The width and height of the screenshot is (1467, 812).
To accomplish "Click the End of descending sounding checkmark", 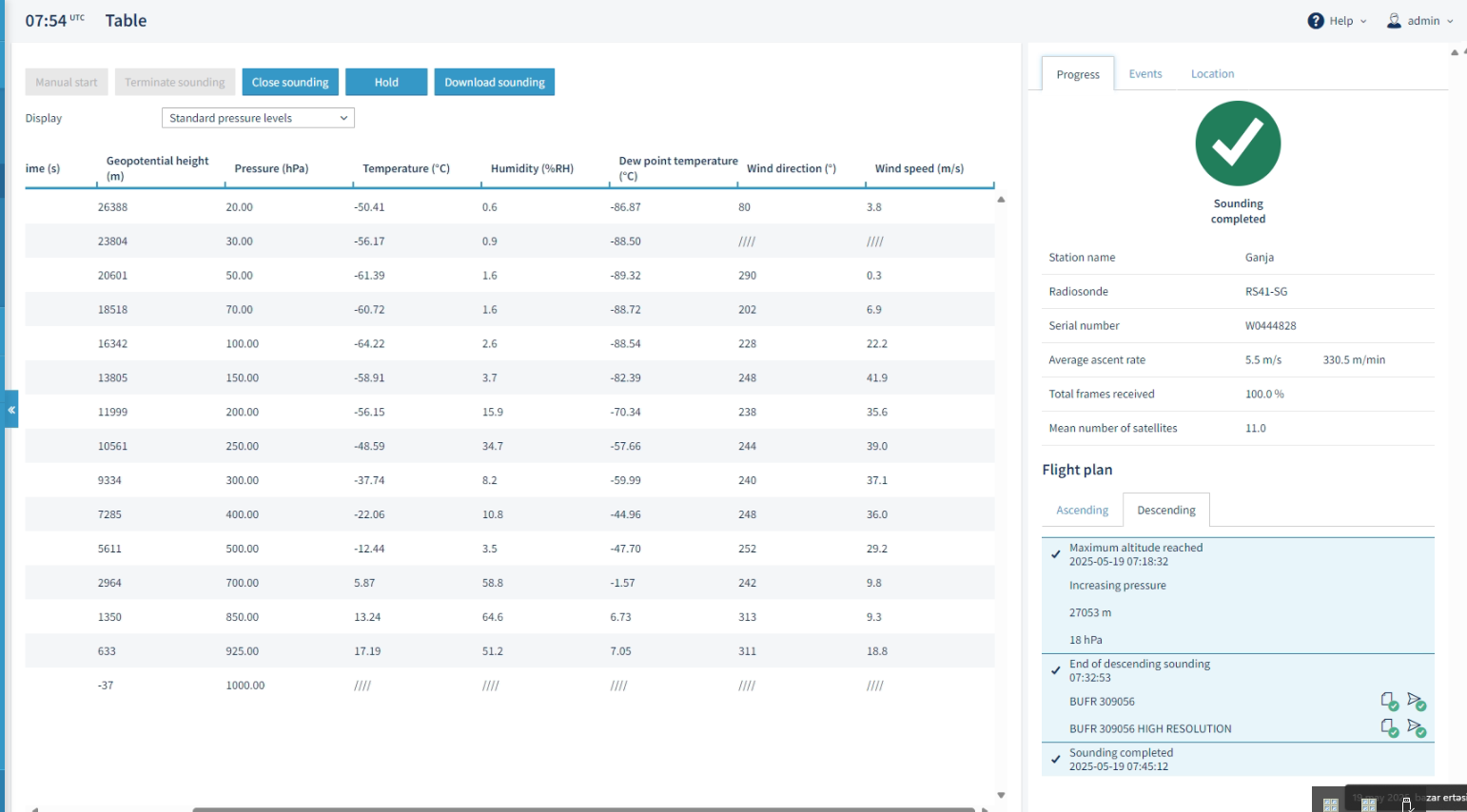I will coord(1055,670).
